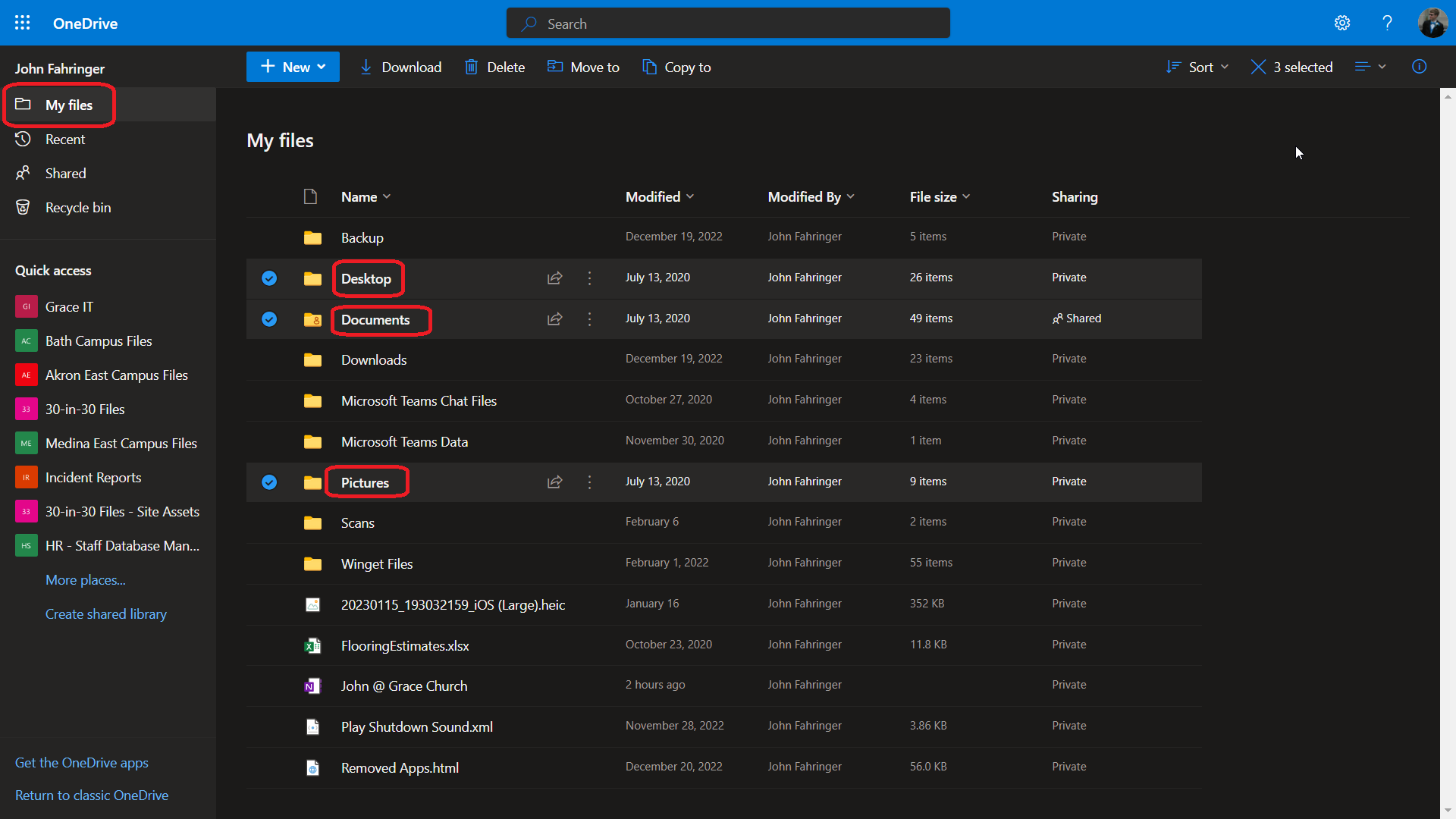Open the Modified column sort menu

[660, 196]
